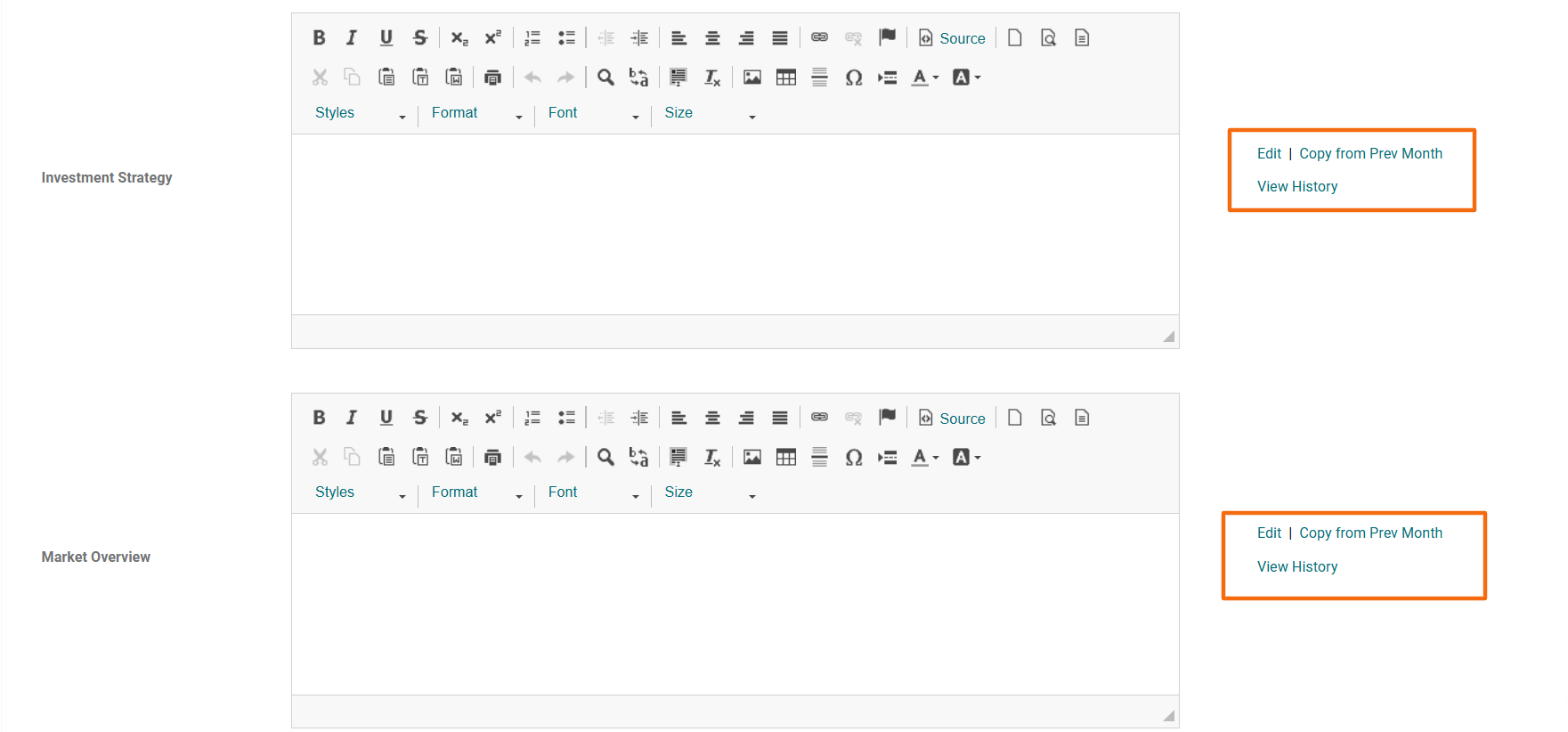The height and width of the screenshot is (732, 1568).
Task: Toggle Underline in Investment Strategy editor
Action: pyautogui.click(x=386, y=37)
